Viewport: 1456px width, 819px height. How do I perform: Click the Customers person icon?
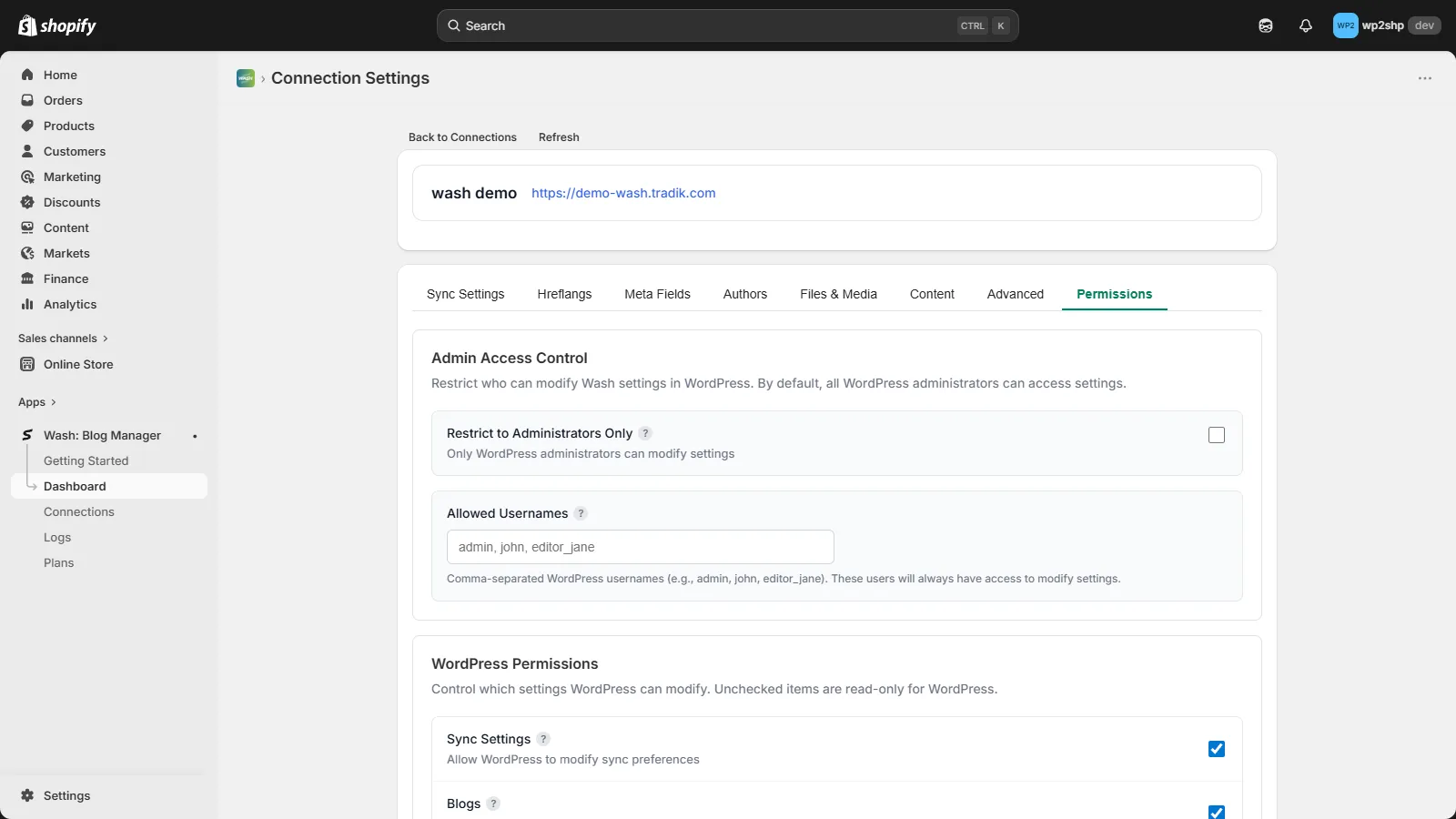coord(27,151)
